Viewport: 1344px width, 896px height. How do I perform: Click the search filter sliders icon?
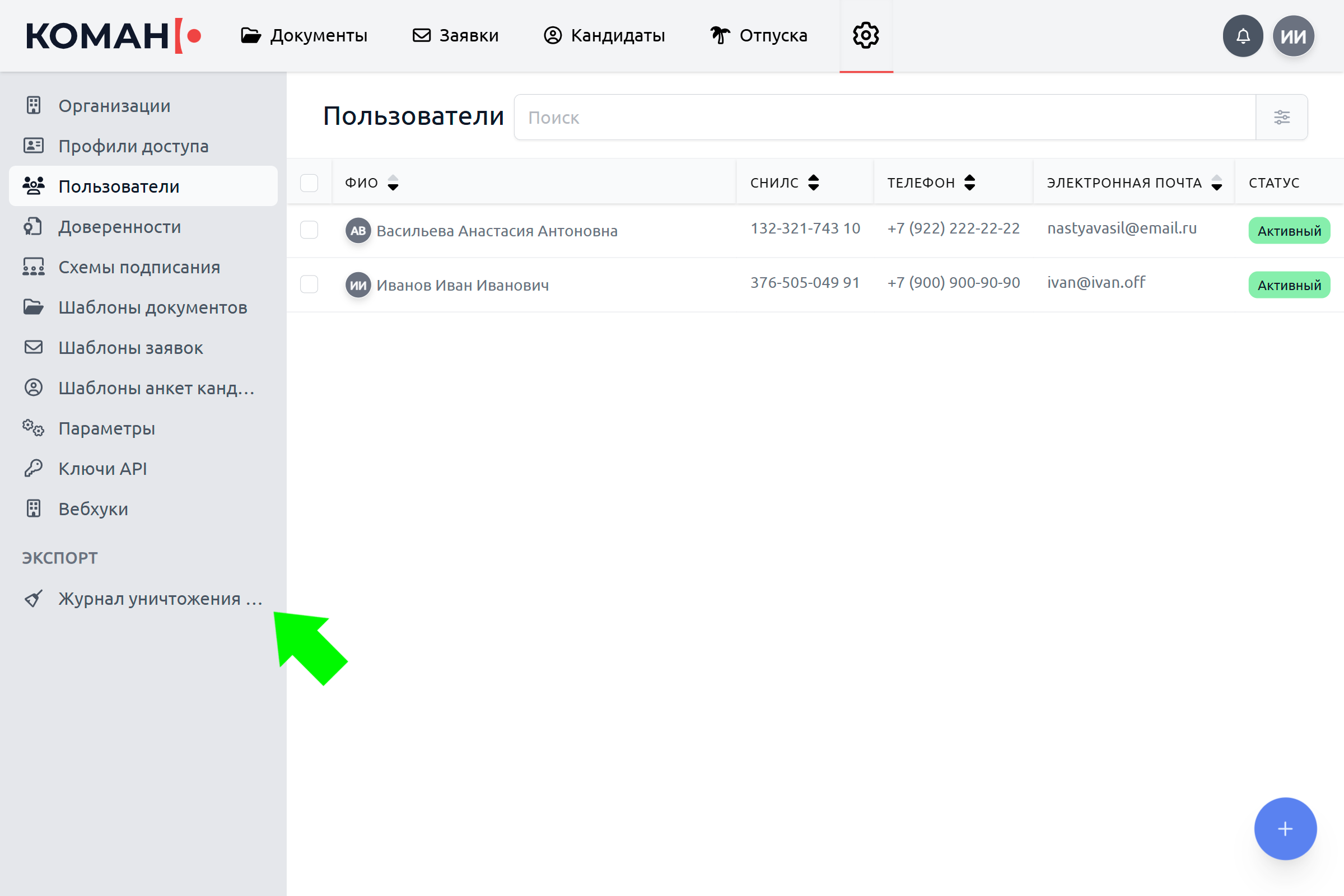click(x=1281, y=117)
